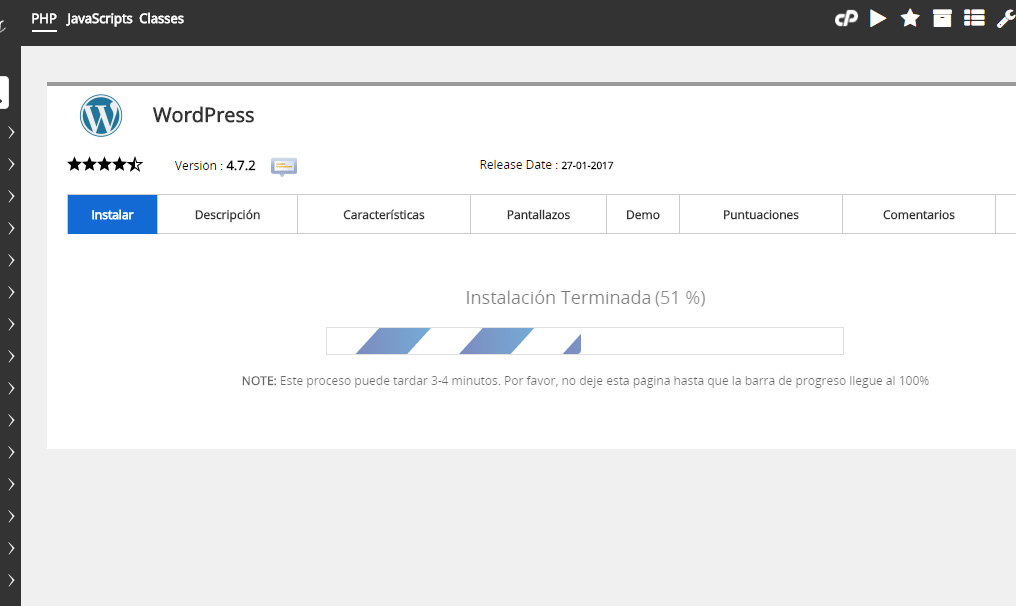Select the PHP category in top bar
Viewport: 1016px width, 606px height.
click(x=44, y=19)
